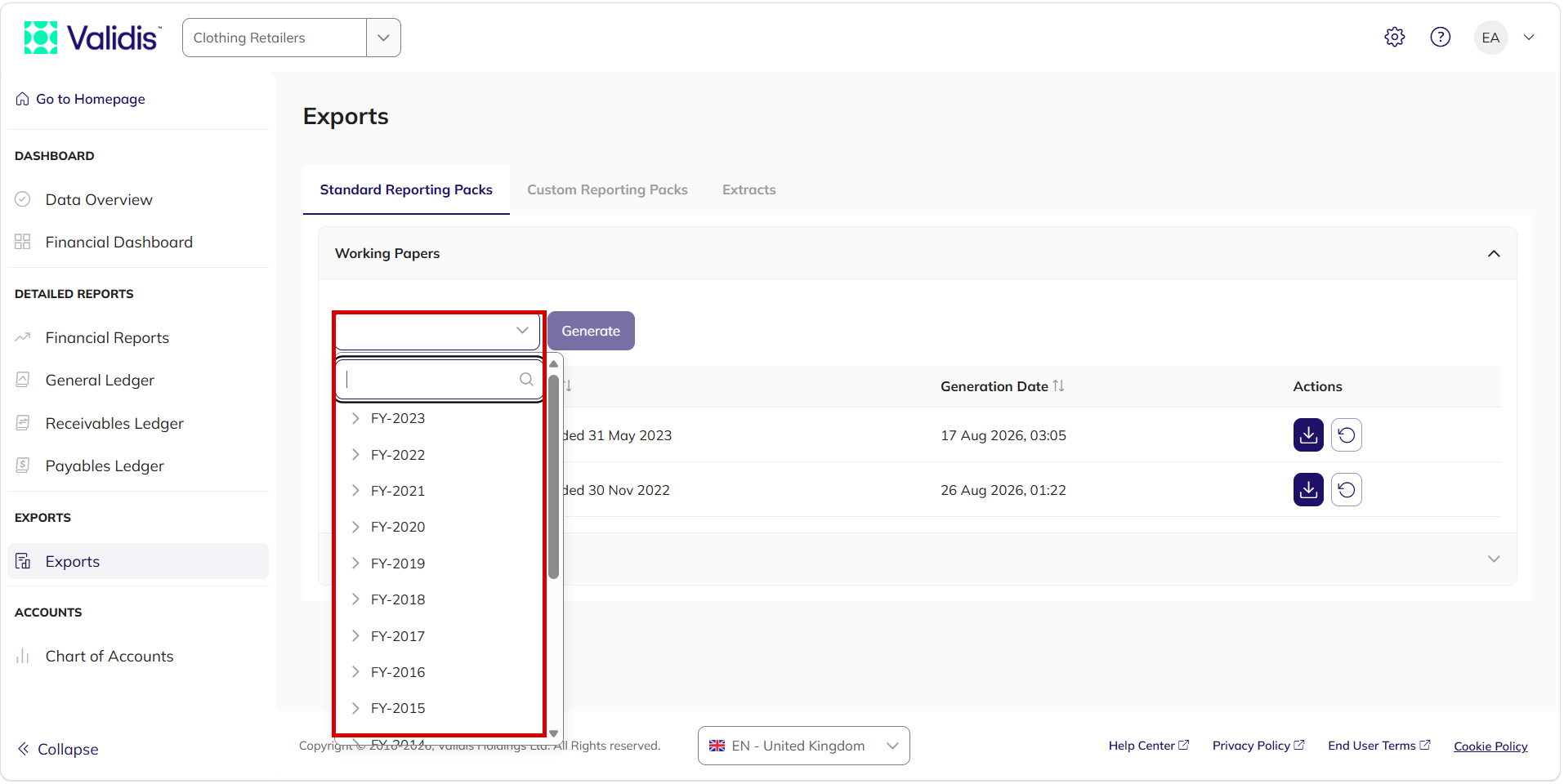
Task: Click the Generate button
Action: point(591,331)
